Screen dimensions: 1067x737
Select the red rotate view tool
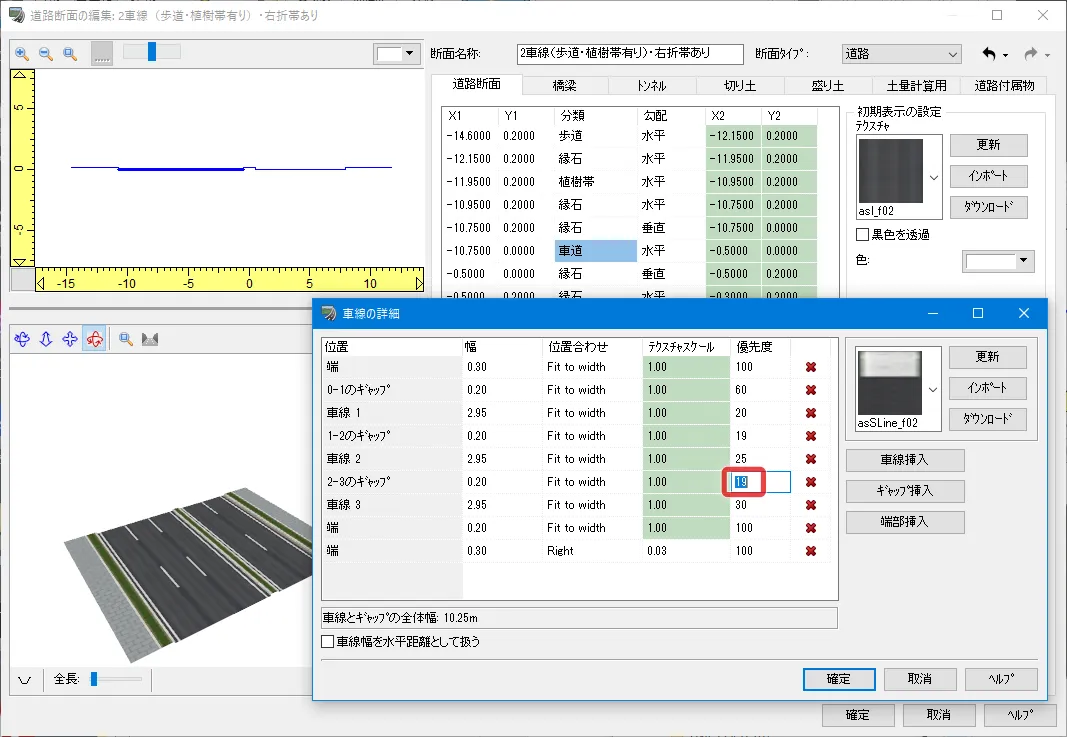tap(95, 340)
